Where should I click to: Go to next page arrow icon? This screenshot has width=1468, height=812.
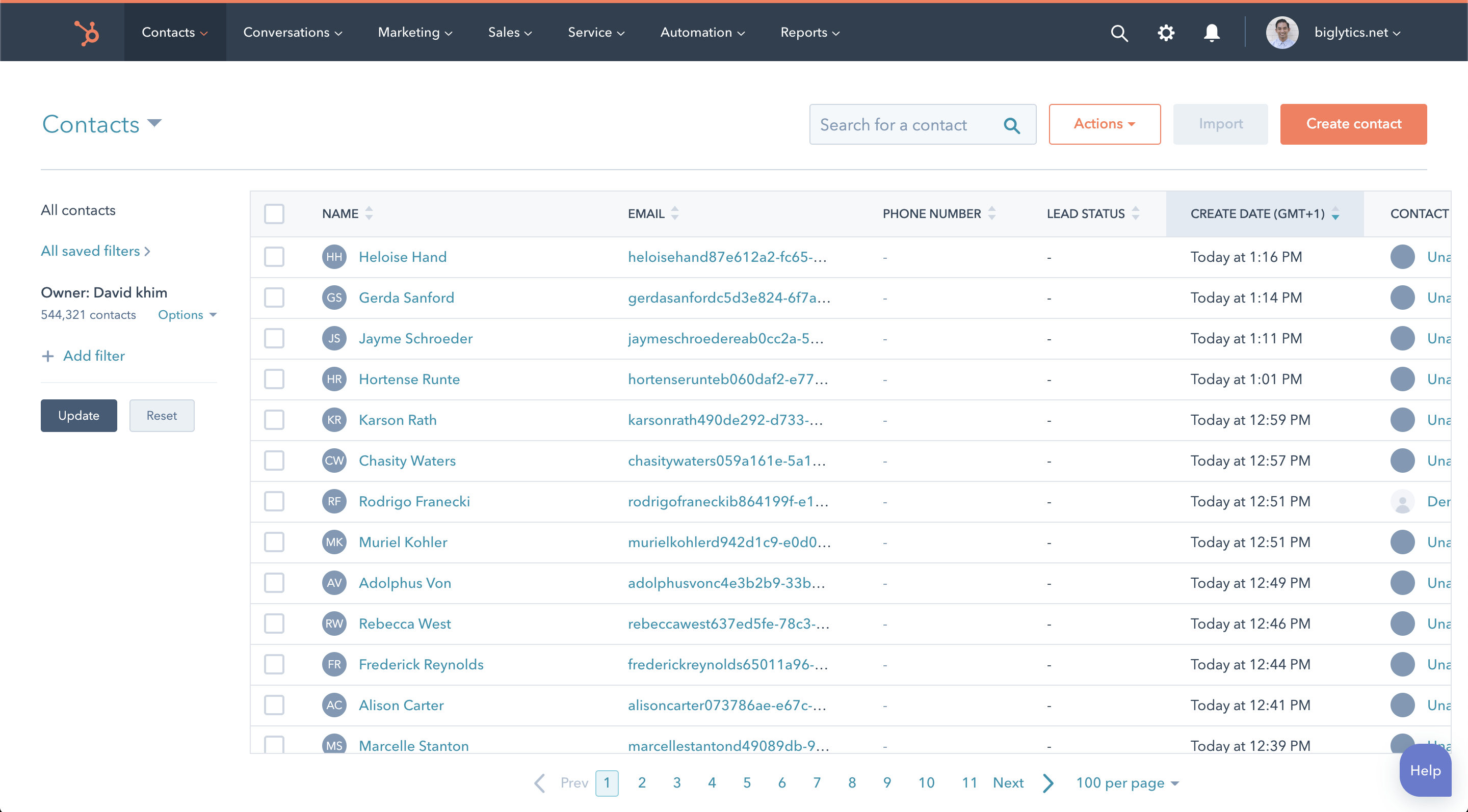click(x=1048, y=783)
